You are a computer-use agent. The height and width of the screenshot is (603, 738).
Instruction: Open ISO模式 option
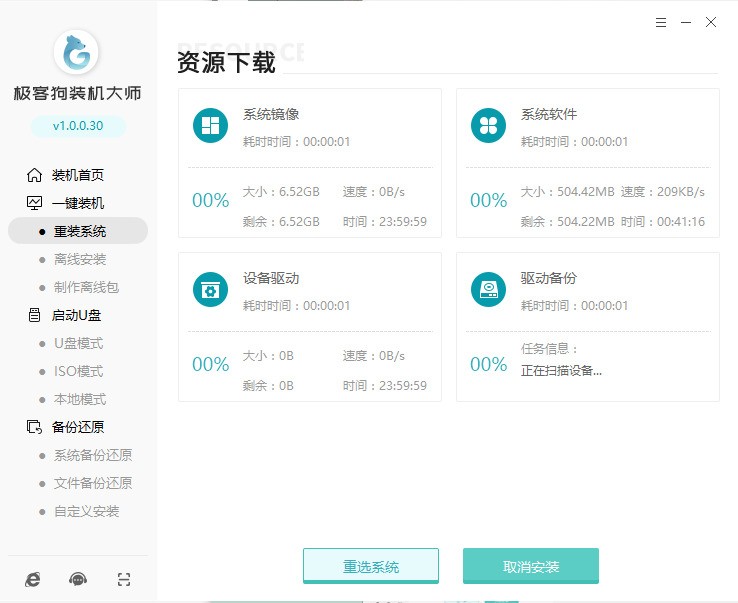point(78,371)
